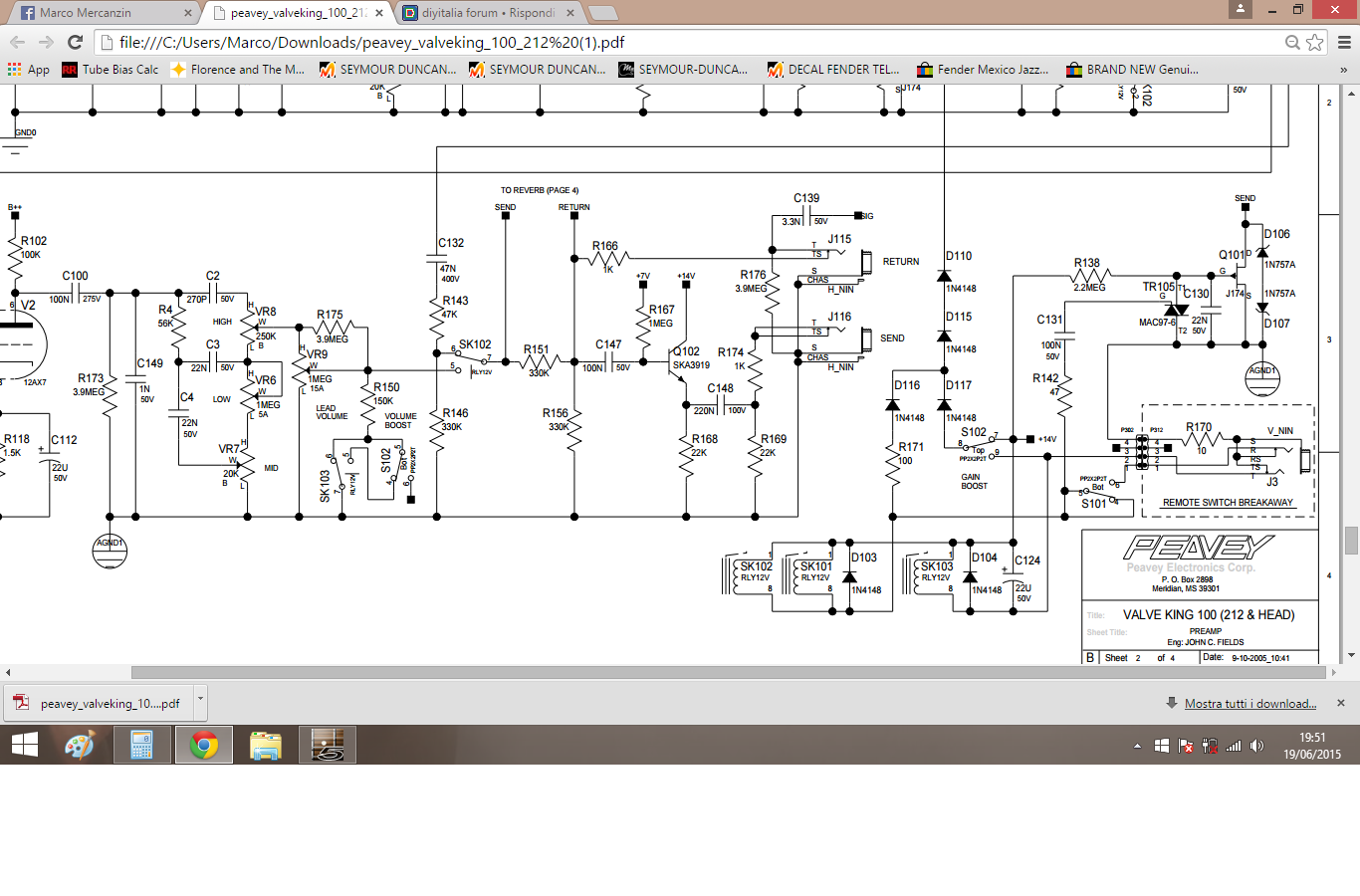Show hidden system tray icons
Image resolution: width=1360 pixels, height=896 pixels.
(x=1137, y=746)
